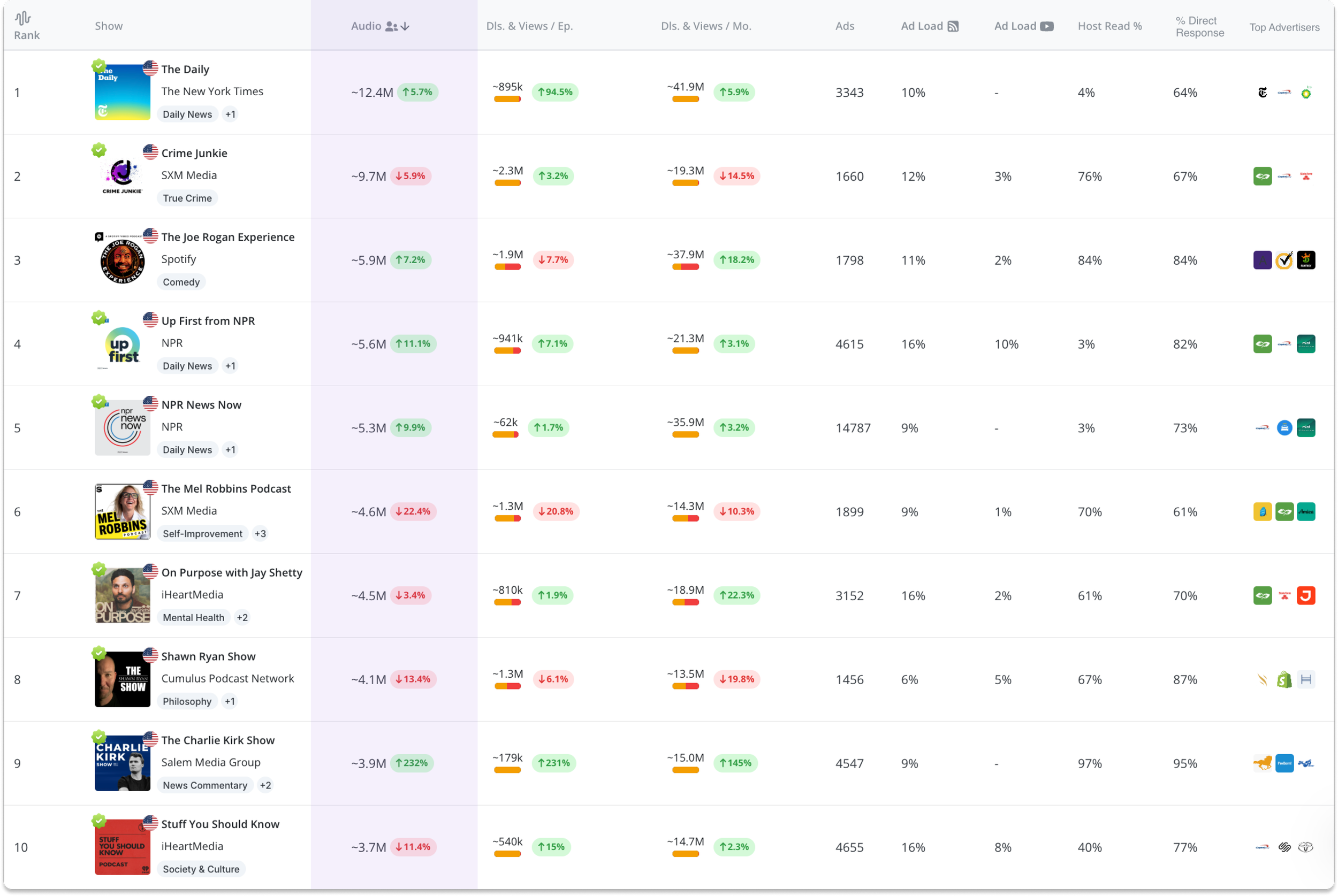Image resolution: width=1338 pixels, height=896 pixels.
Task: Click the New York Times advertiser icon
Action: pos(1263,93)
